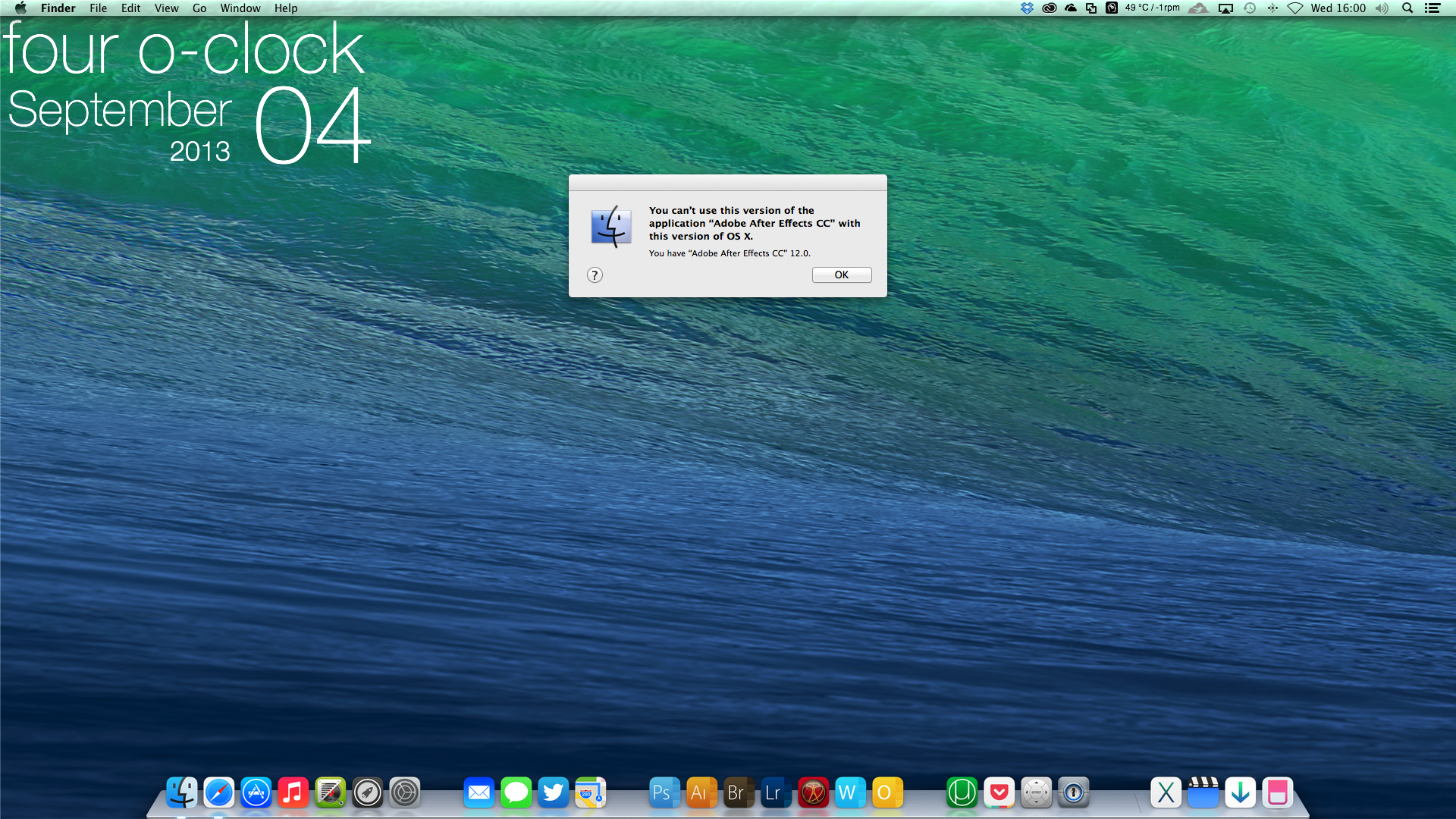1456x819 pixels.
Task: Click the Finder face icon in the alert
Action: (611, 227)
